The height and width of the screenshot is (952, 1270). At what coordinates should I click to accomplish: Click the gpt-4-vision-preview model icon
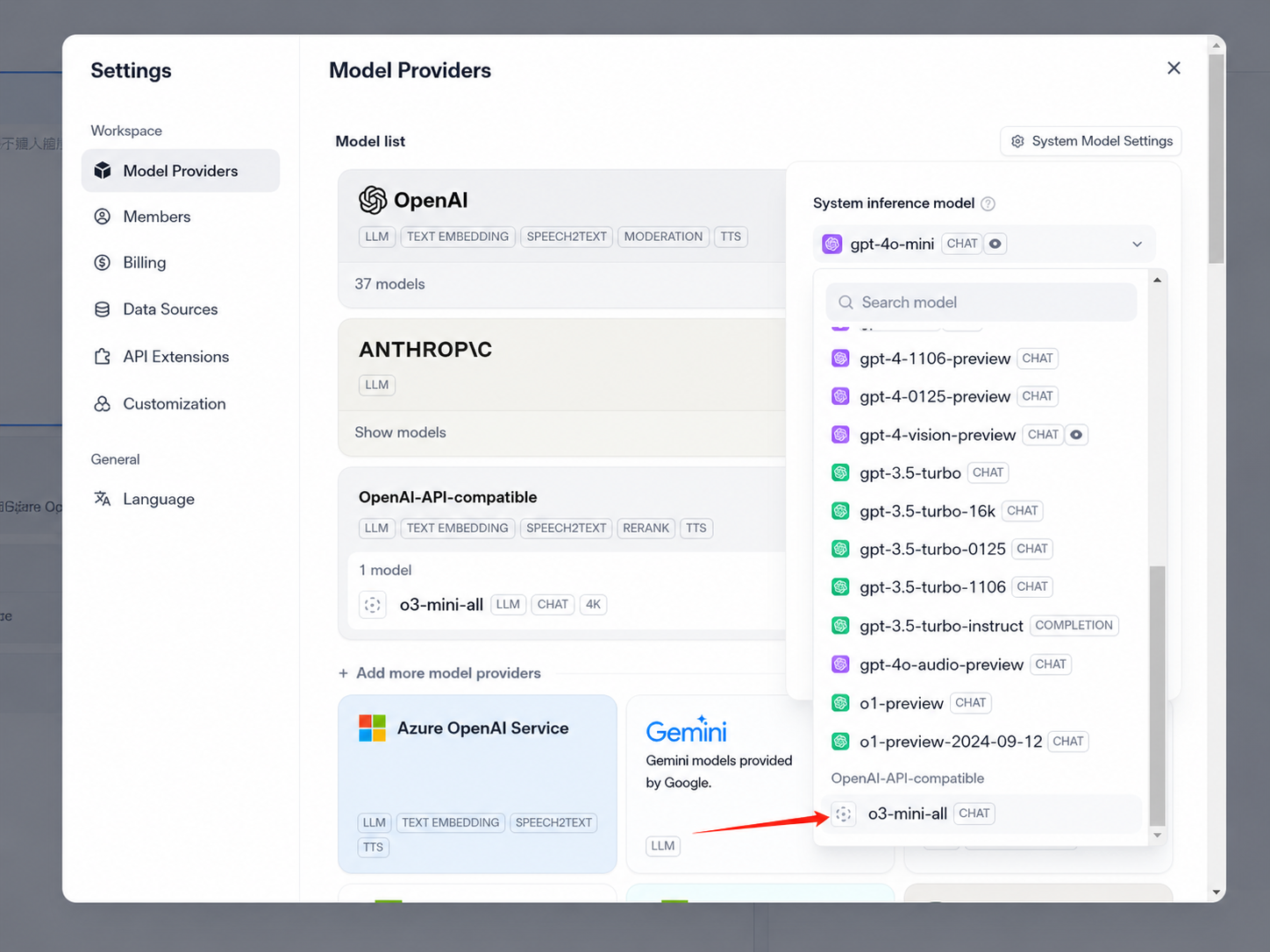tap(840, 435)
